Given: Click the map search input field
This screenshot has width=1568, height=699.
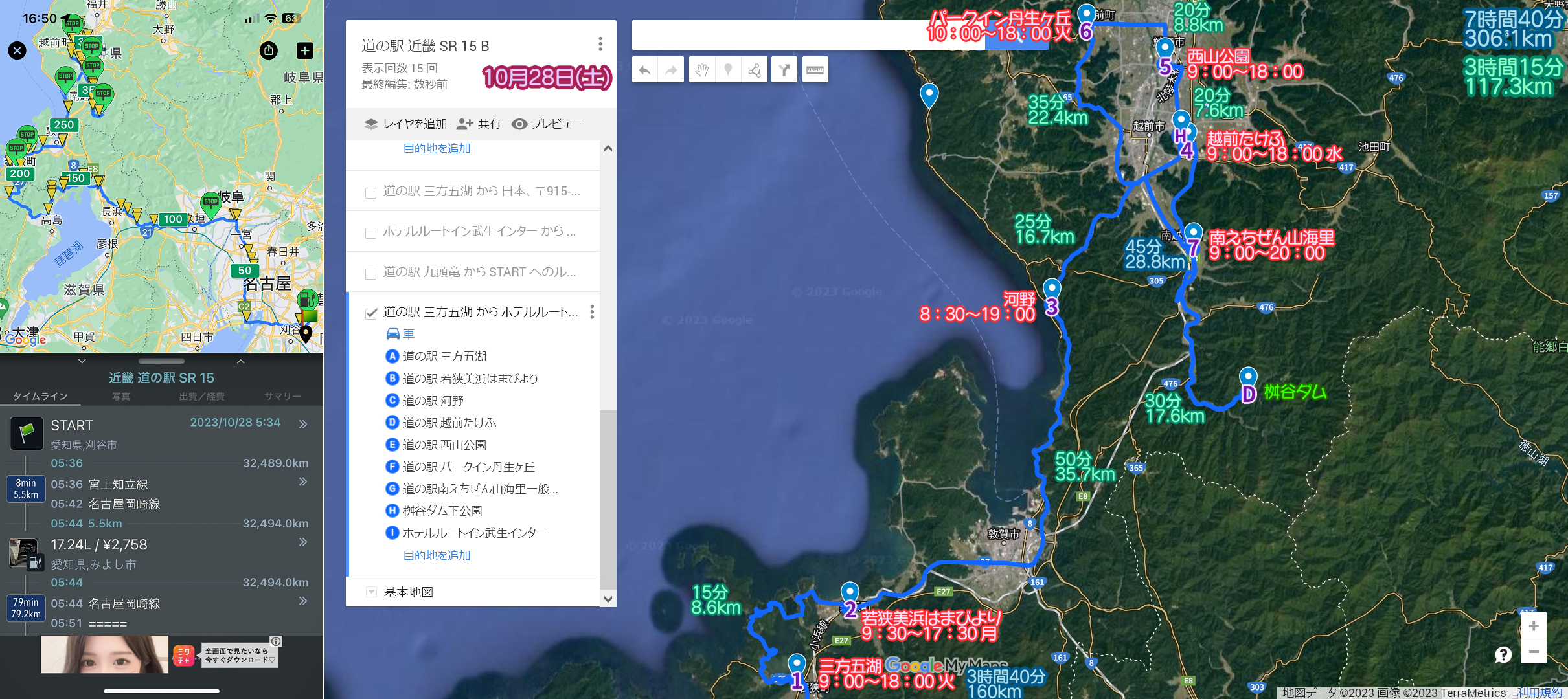Looking at the screenshot, I should [x=808, y=35].
